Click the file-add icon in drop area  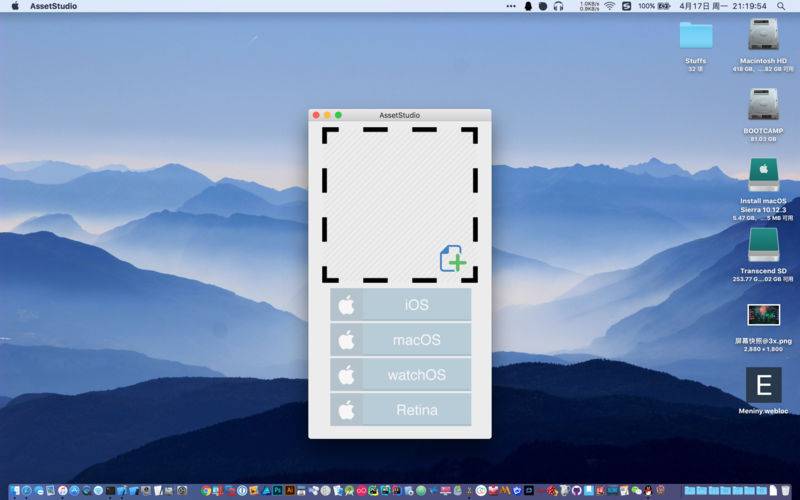coord(453,259)
